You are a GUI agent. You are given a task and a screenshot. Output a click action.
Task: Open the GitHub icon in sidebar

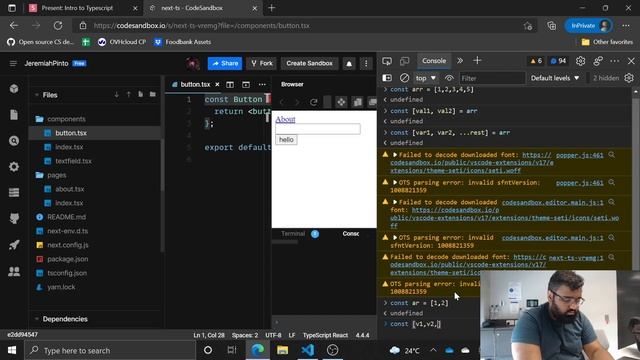14,218
